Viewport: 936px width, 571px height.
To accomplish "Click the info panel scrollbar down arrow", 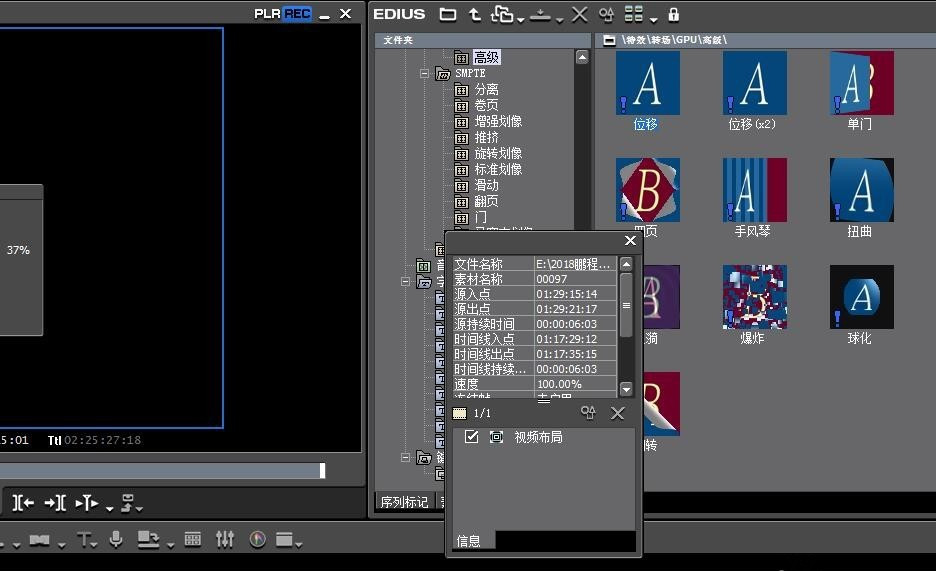I will pos(627,389).
